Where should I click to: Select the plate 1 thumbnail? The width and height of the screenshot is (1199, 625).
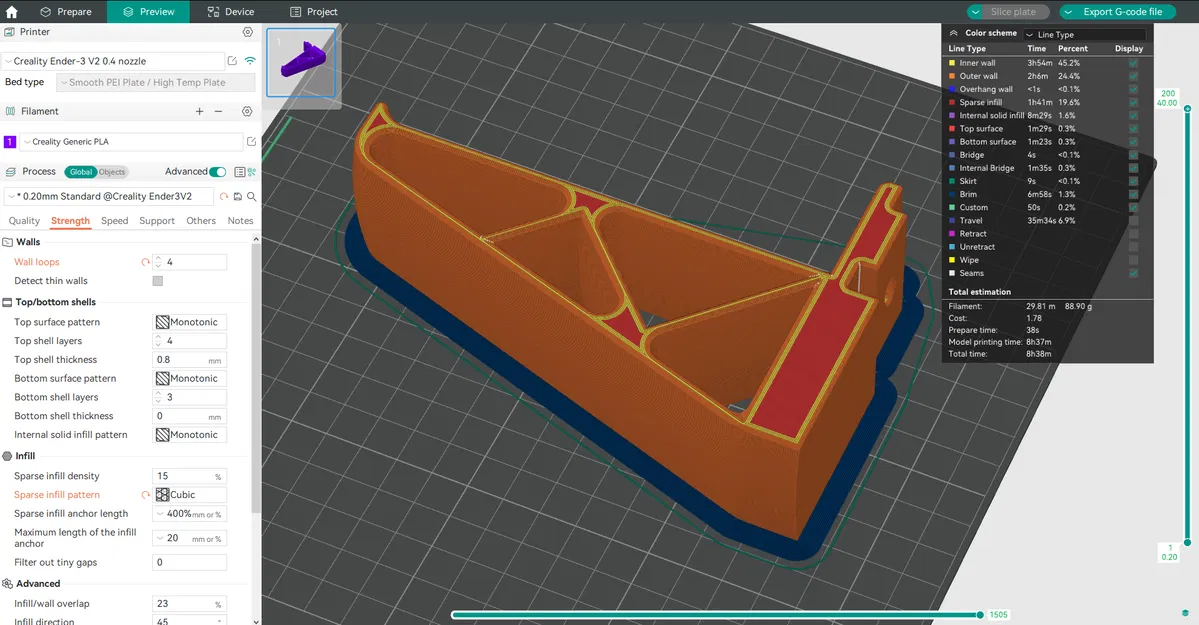(x=301, y=63)
